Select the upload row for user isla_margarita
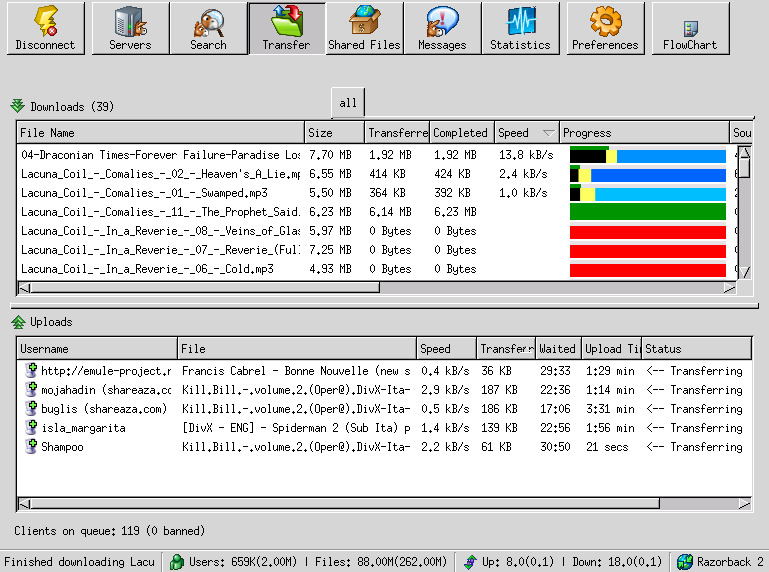Screen dimensions: 769x572 (84, 428)
